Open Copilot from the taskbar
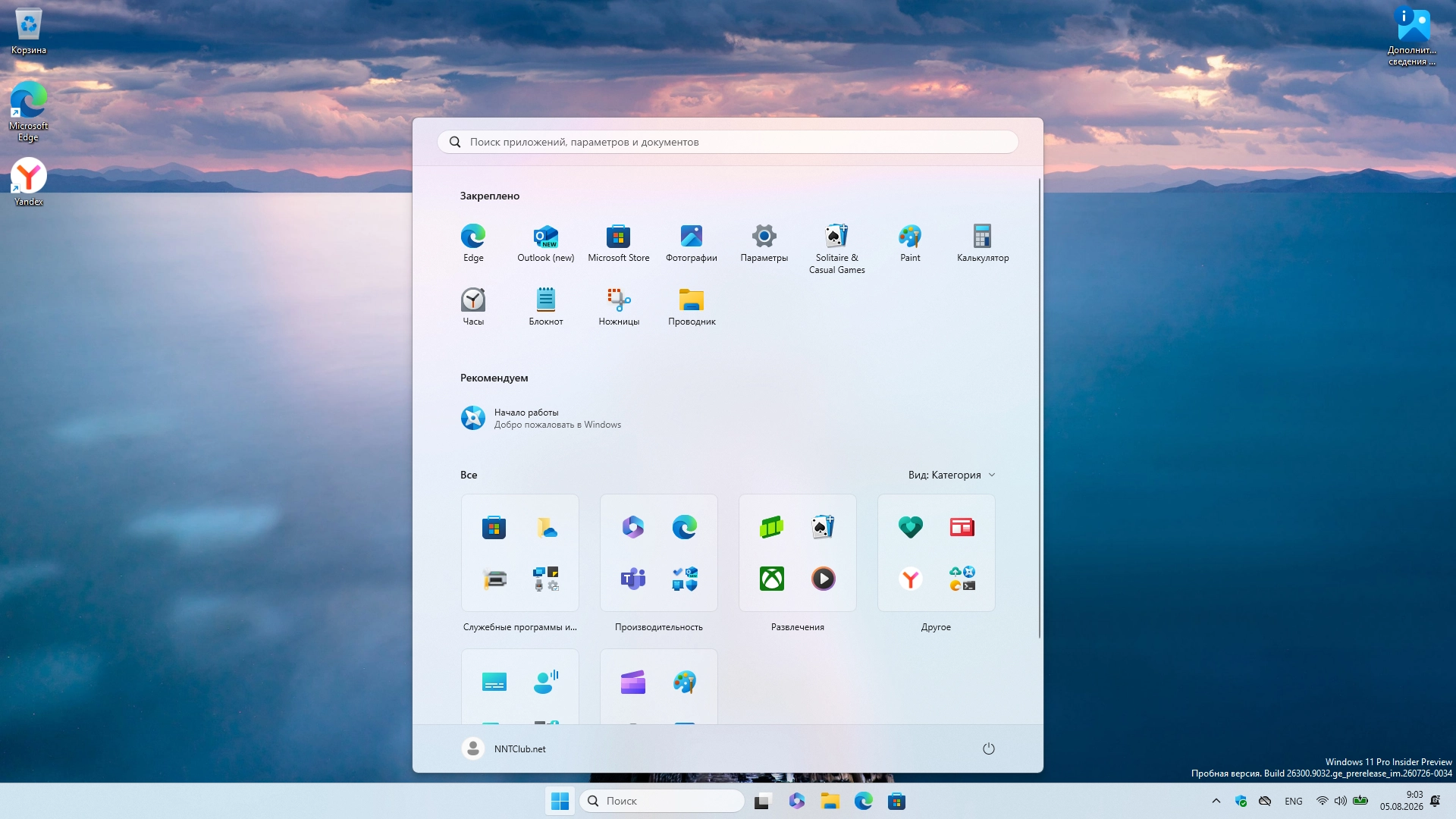This screenshot has width=1456, height=819. tap(796, 801)
